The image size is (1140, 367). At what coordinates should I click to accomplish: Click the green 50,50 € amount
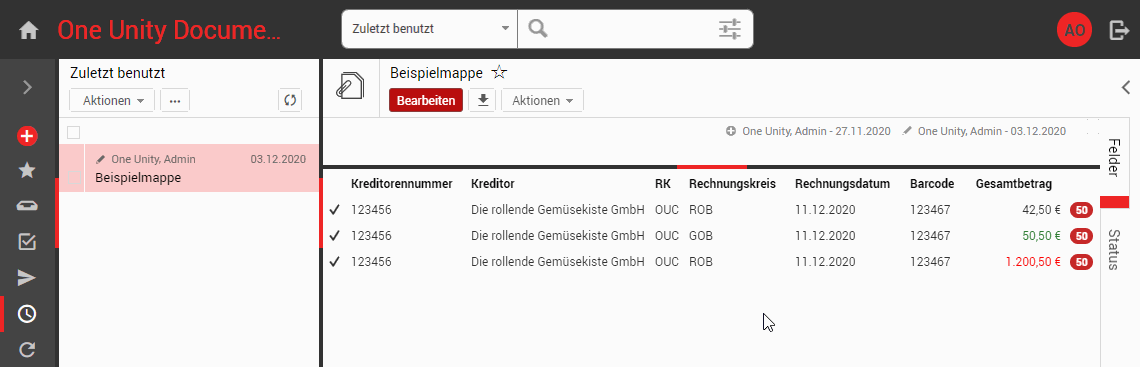1042,235
